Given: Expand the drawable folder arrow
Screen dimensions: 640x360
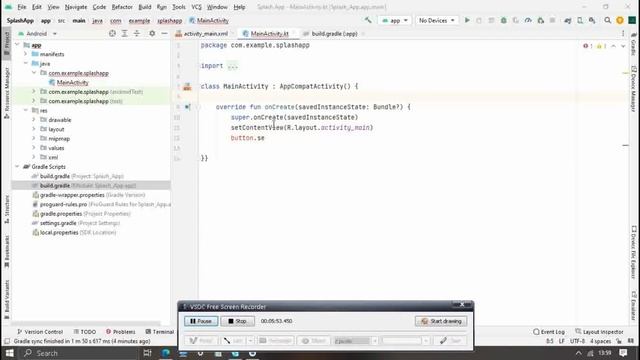Looking at the screenshot, I should 34,120.
